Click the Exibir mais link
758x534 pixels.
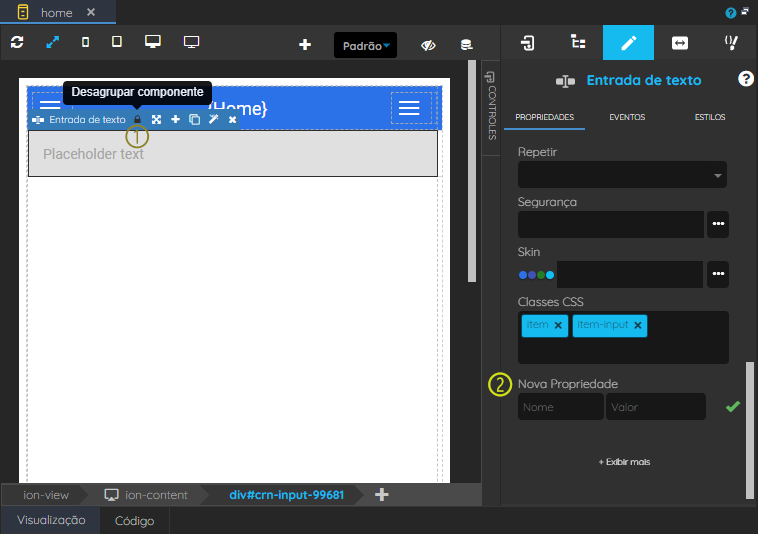(x=624, y=462)
